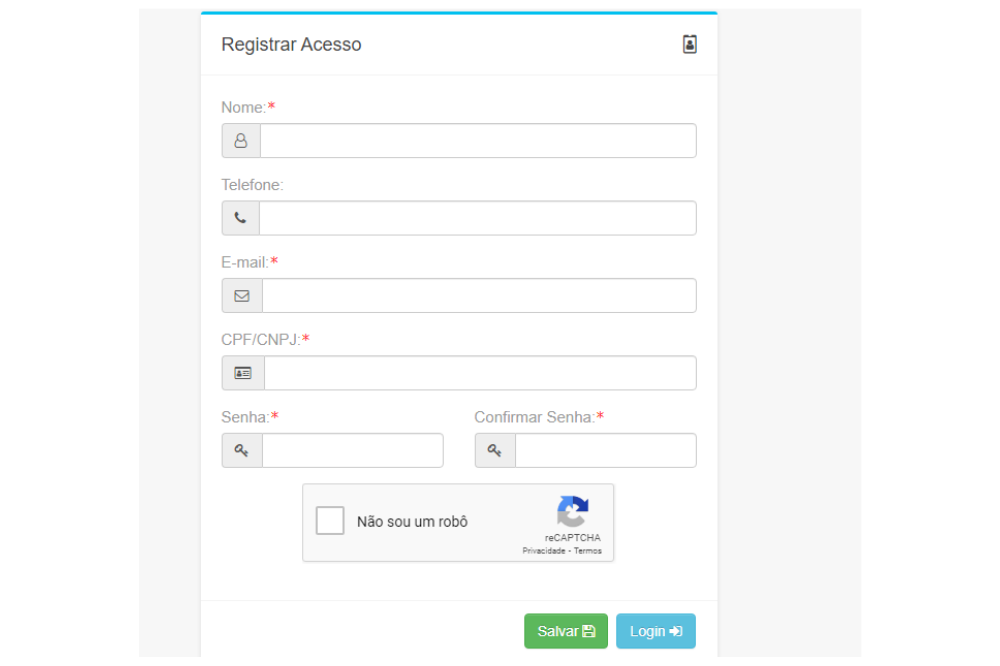
Task: Click the Registrar Acesso heading
Action: (x=291, y=45)
